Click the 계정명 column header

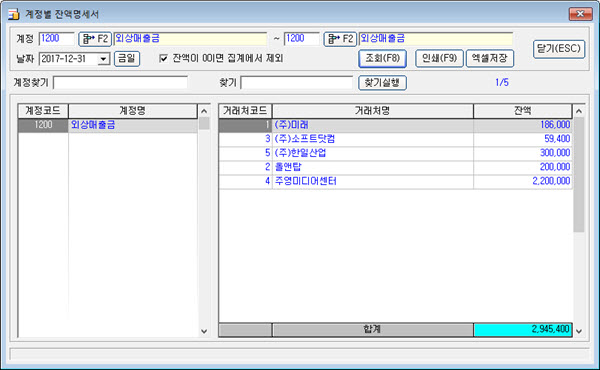[x=133, y=111]
